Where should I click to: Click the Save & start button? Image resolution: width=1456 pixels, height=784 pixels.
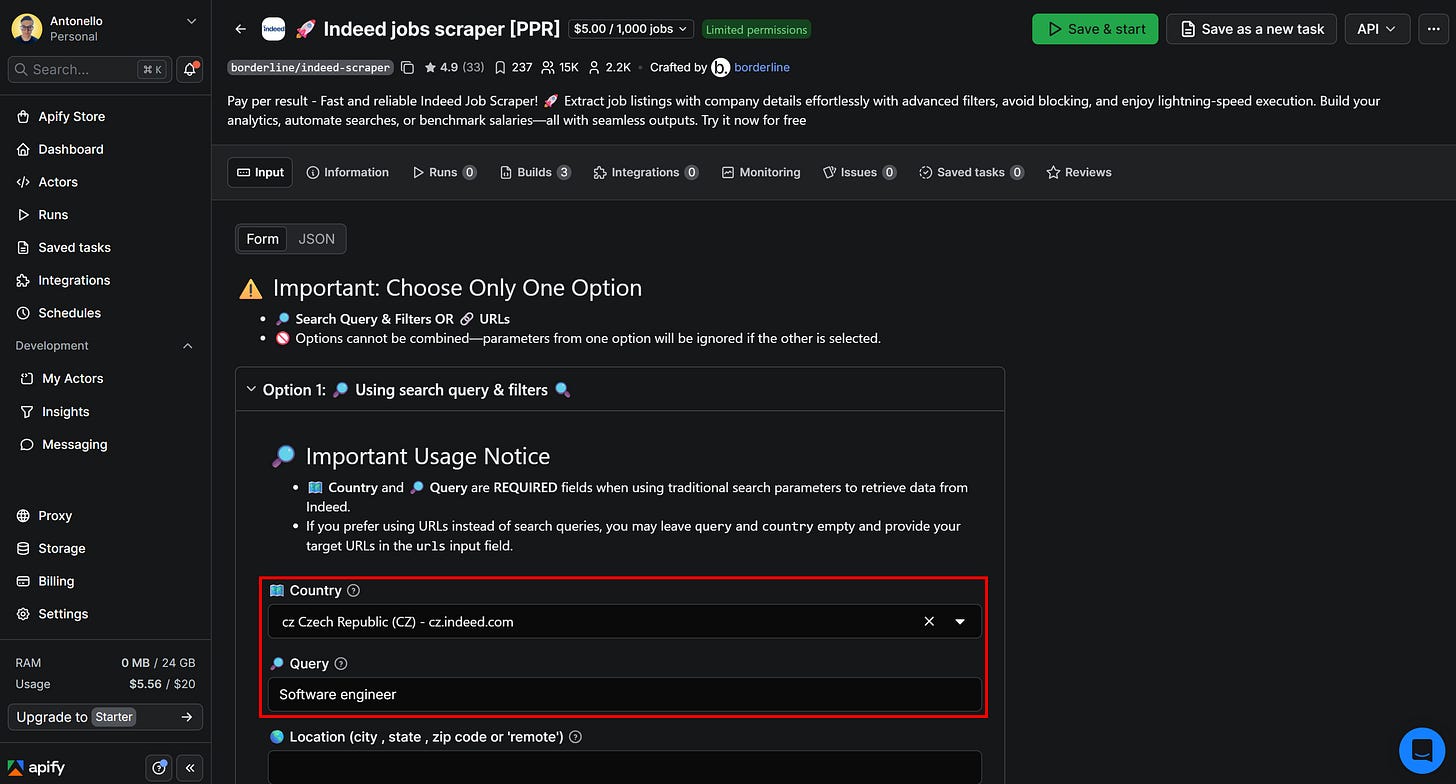[x=1095, y=29]
